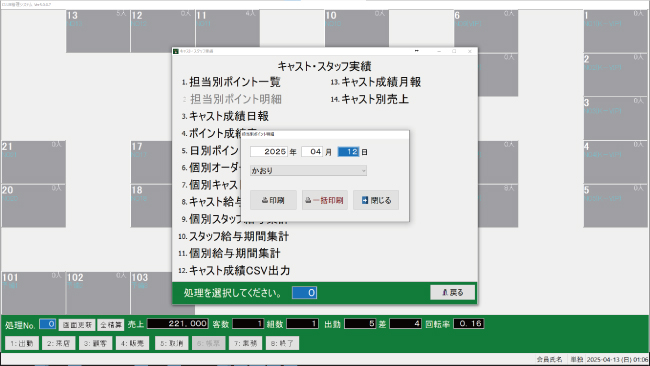The image size is (650, 366).
Task: Click the 全精算 settle-all button
Action: click(x=111, y=325)
